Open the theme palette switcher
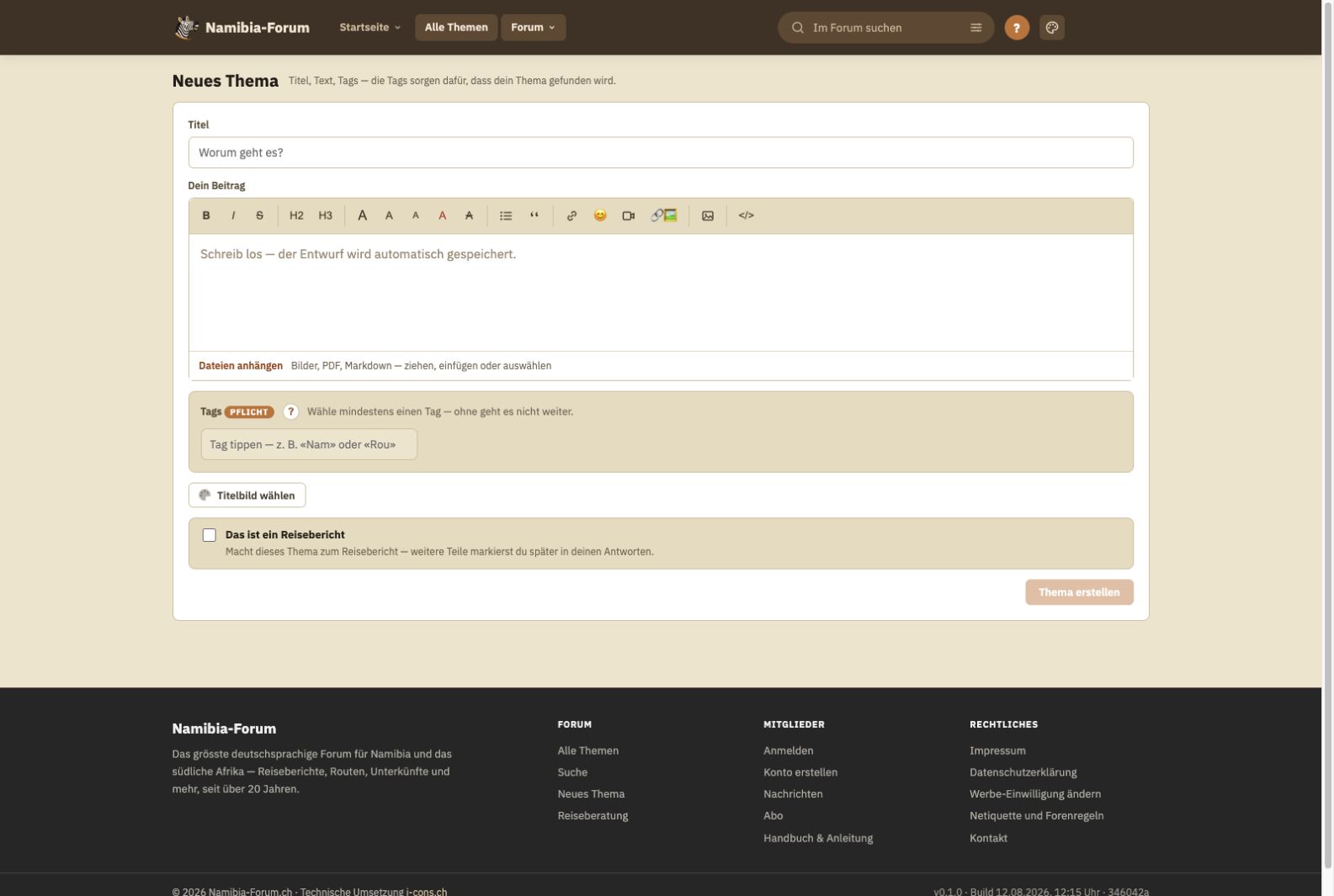Screen dimensions: 1334x896 coord(1052,28)
